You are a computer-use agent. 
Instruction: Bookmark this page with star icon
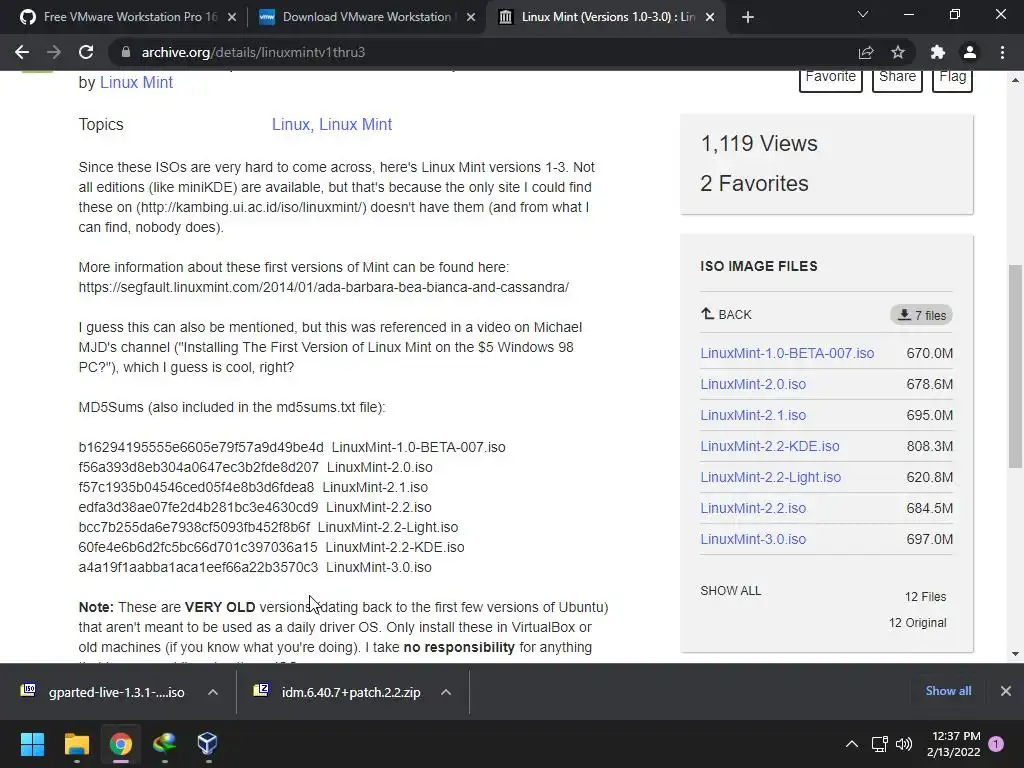point(898,52)
